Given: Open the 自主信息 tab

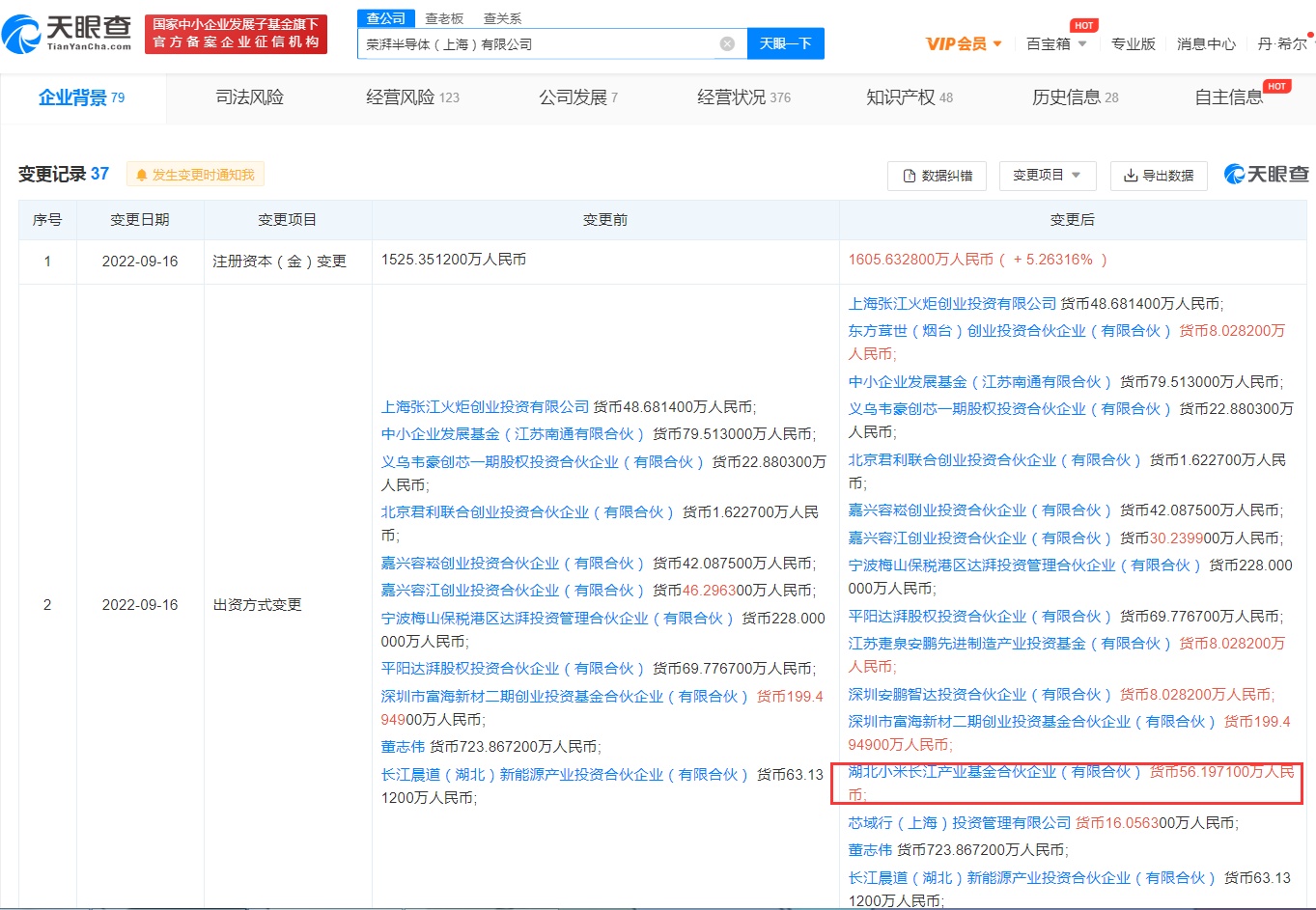Looking at the screenshot, I should (1228, 97).
